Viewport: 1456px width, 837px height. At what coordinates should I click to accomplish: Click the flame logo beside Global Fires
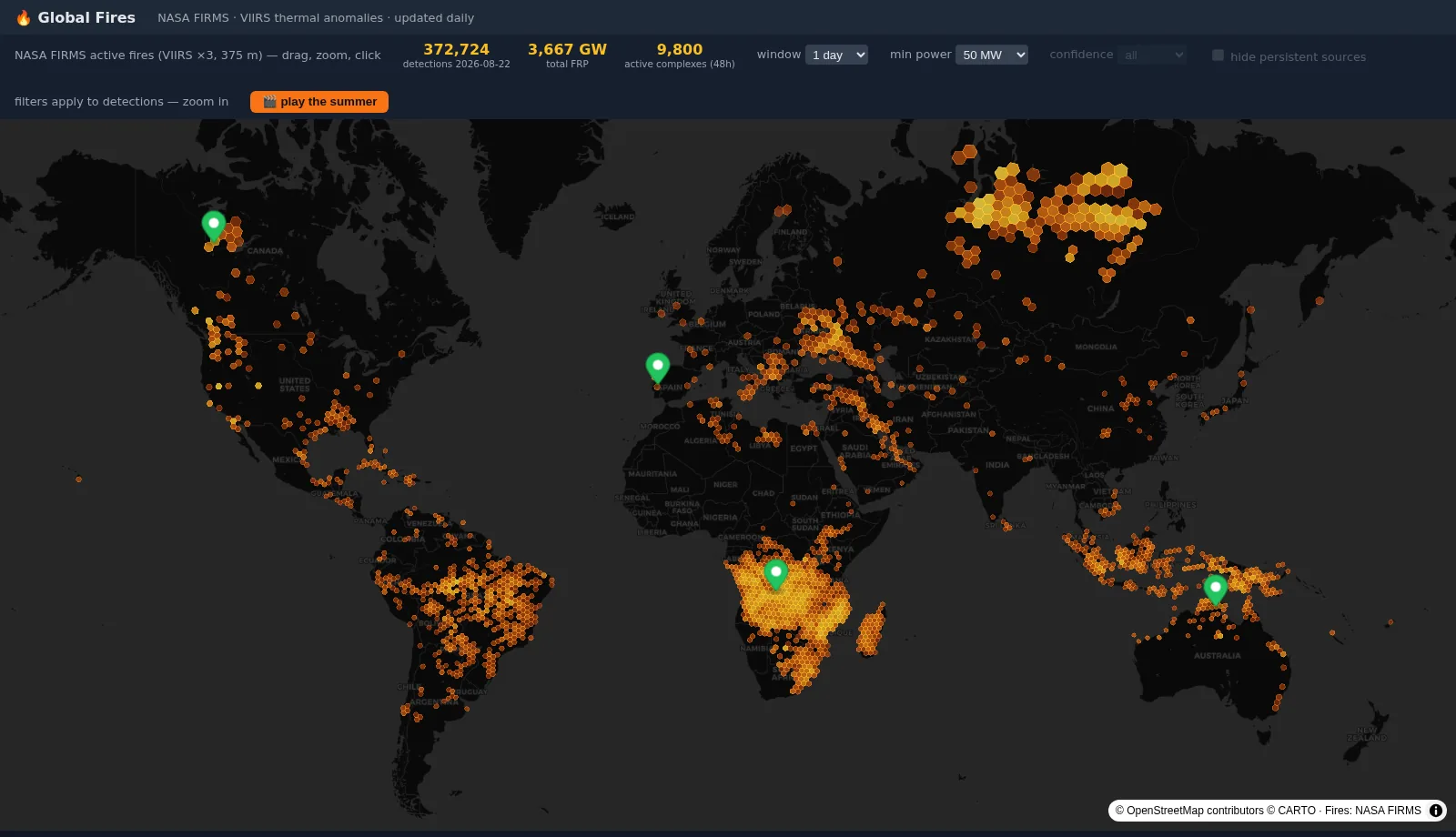pos(24,18)
